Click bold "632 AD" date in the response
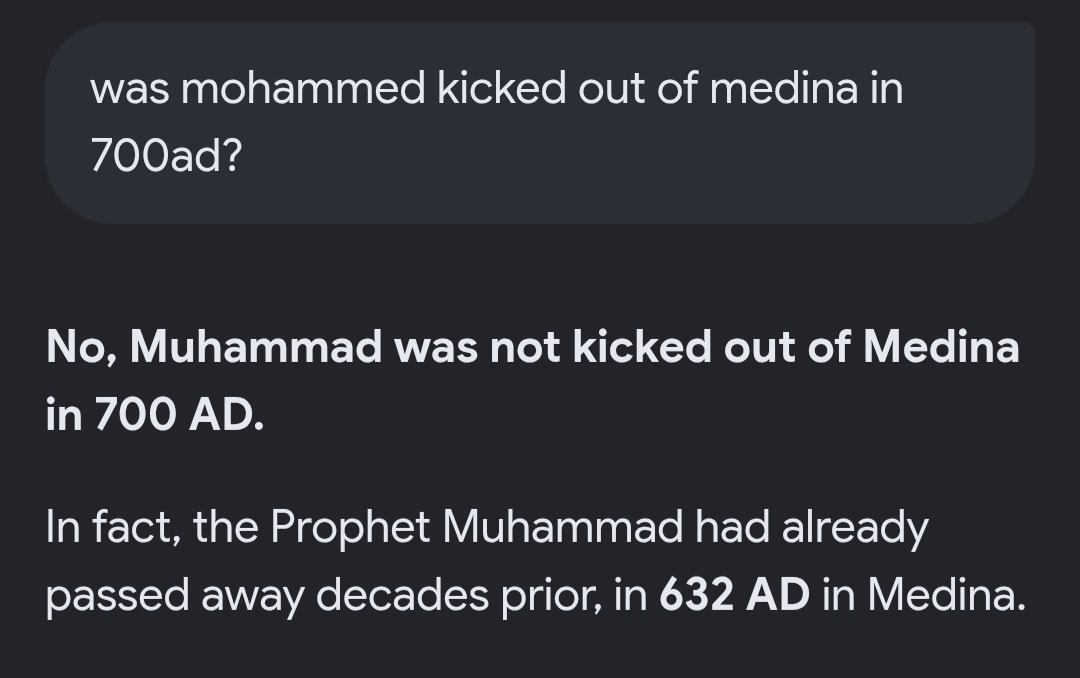Image resolution: width=1080 pixels, height=678 pixels. point(734,595)
